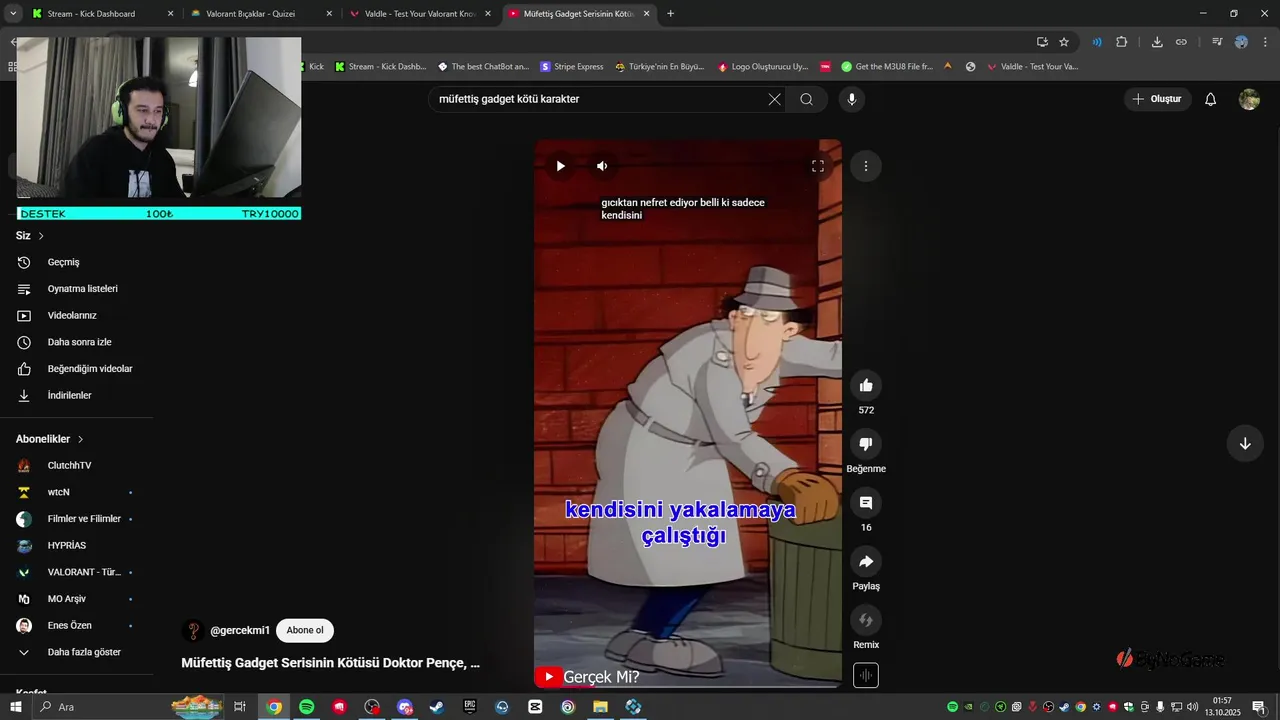Open Chrome profile avatar in toolbar

pos(1241,42)
